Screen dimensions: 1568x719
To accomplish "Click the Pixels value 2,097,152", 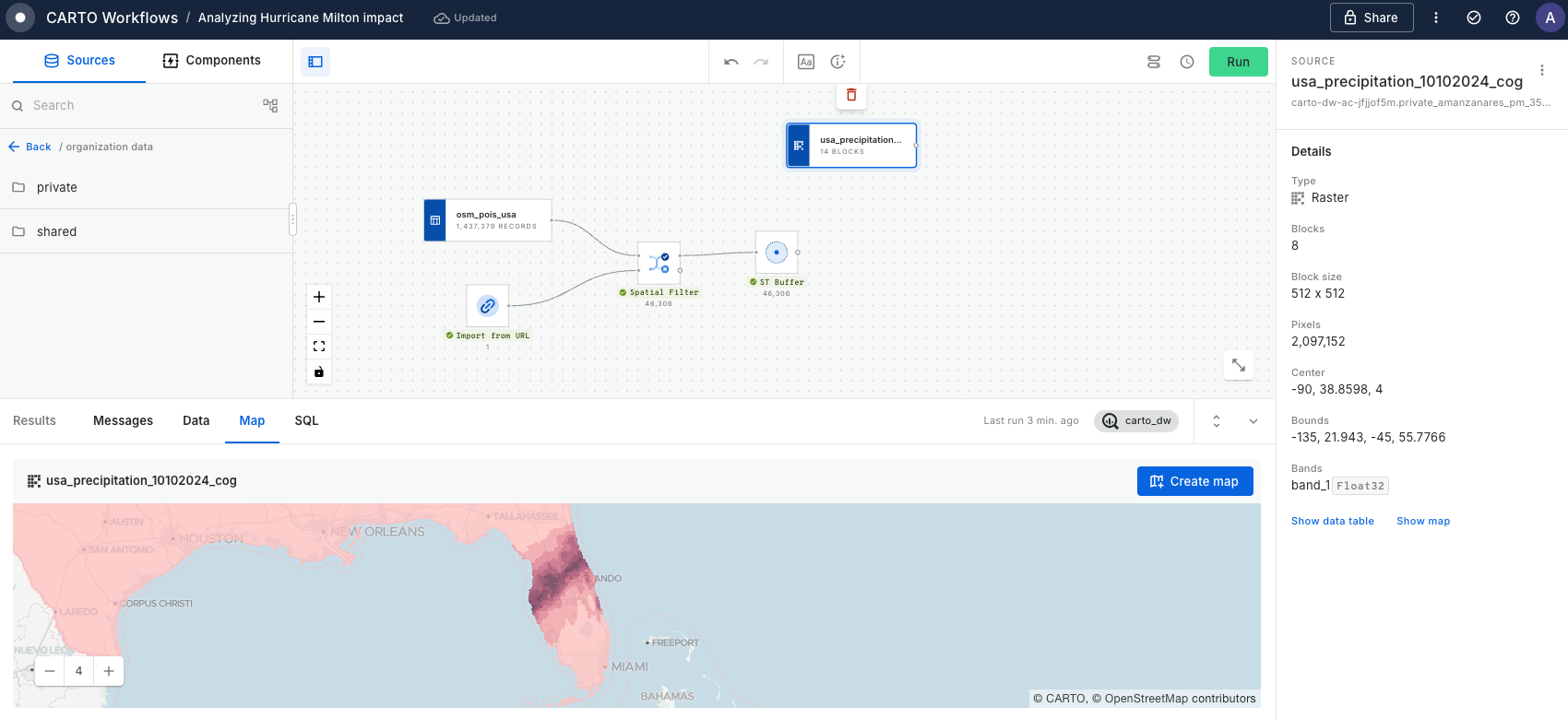I will point(1318,341).
